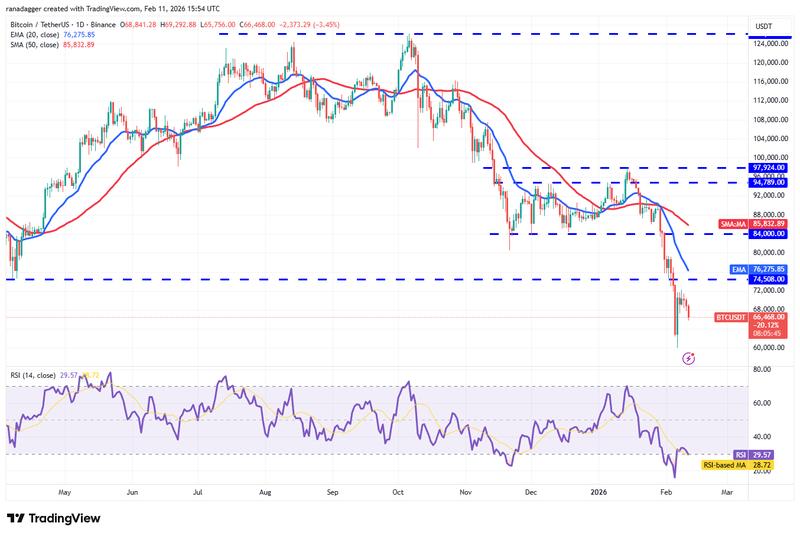800x536 pixels.
Task: Click the red SMA:MA price label
Action: click(x=753, y=223)
